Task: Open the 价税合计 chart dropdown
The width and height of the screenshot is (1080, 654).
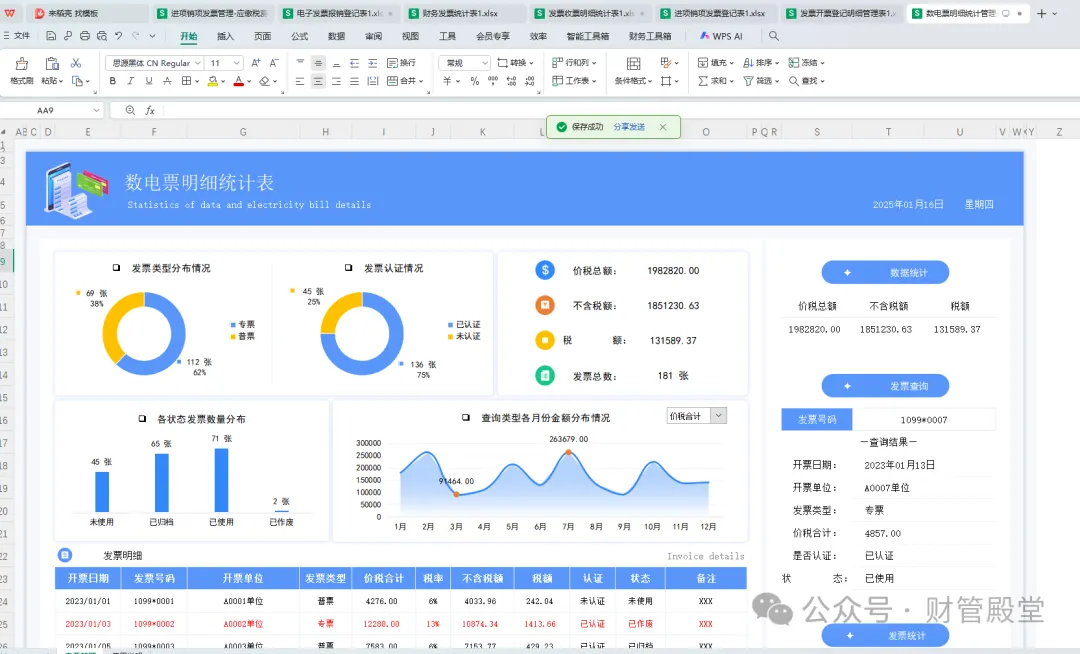Action: (718, 416)
